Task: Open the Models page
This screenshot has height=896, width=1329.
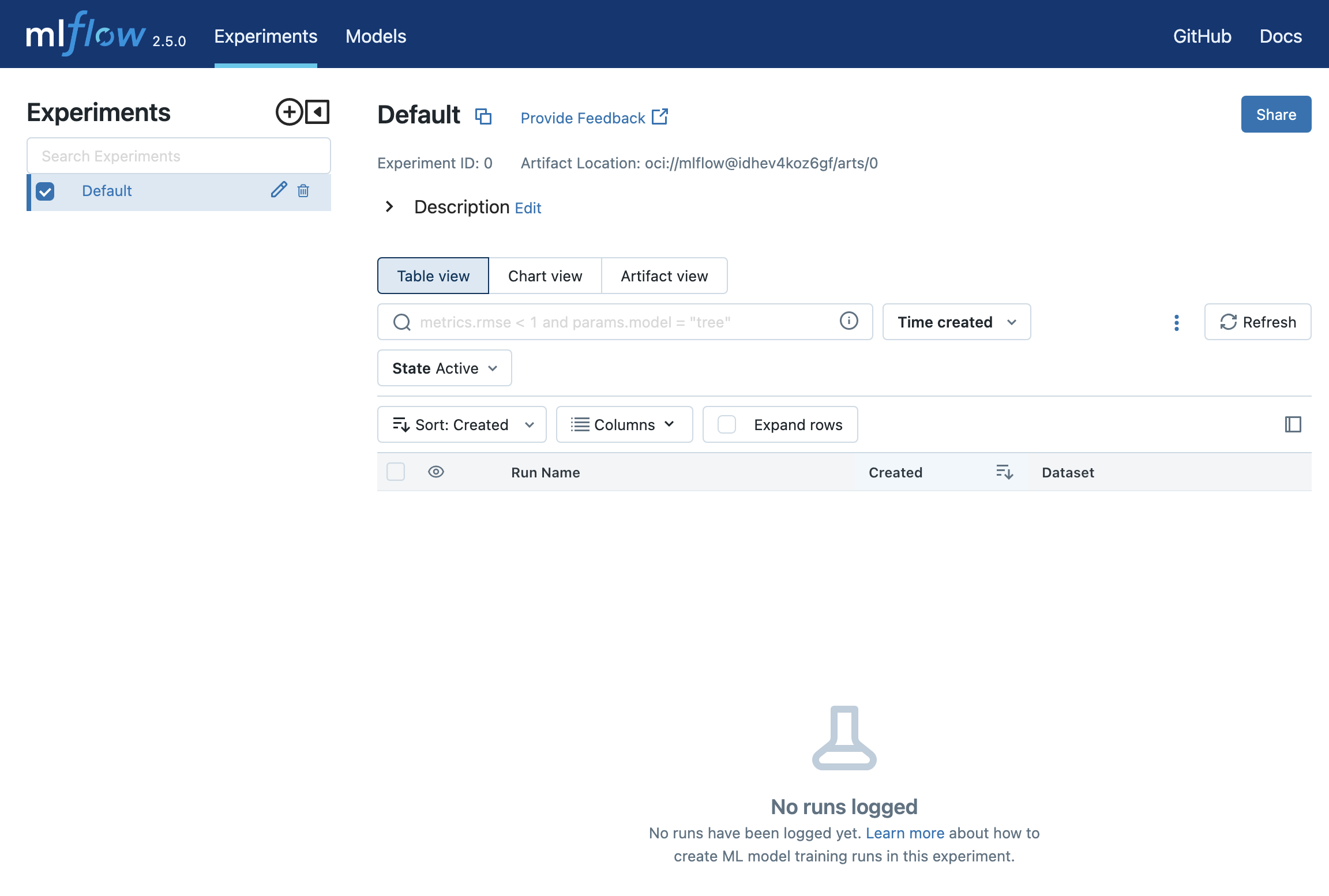Action: pyautogui.click(x=376, y=36)
